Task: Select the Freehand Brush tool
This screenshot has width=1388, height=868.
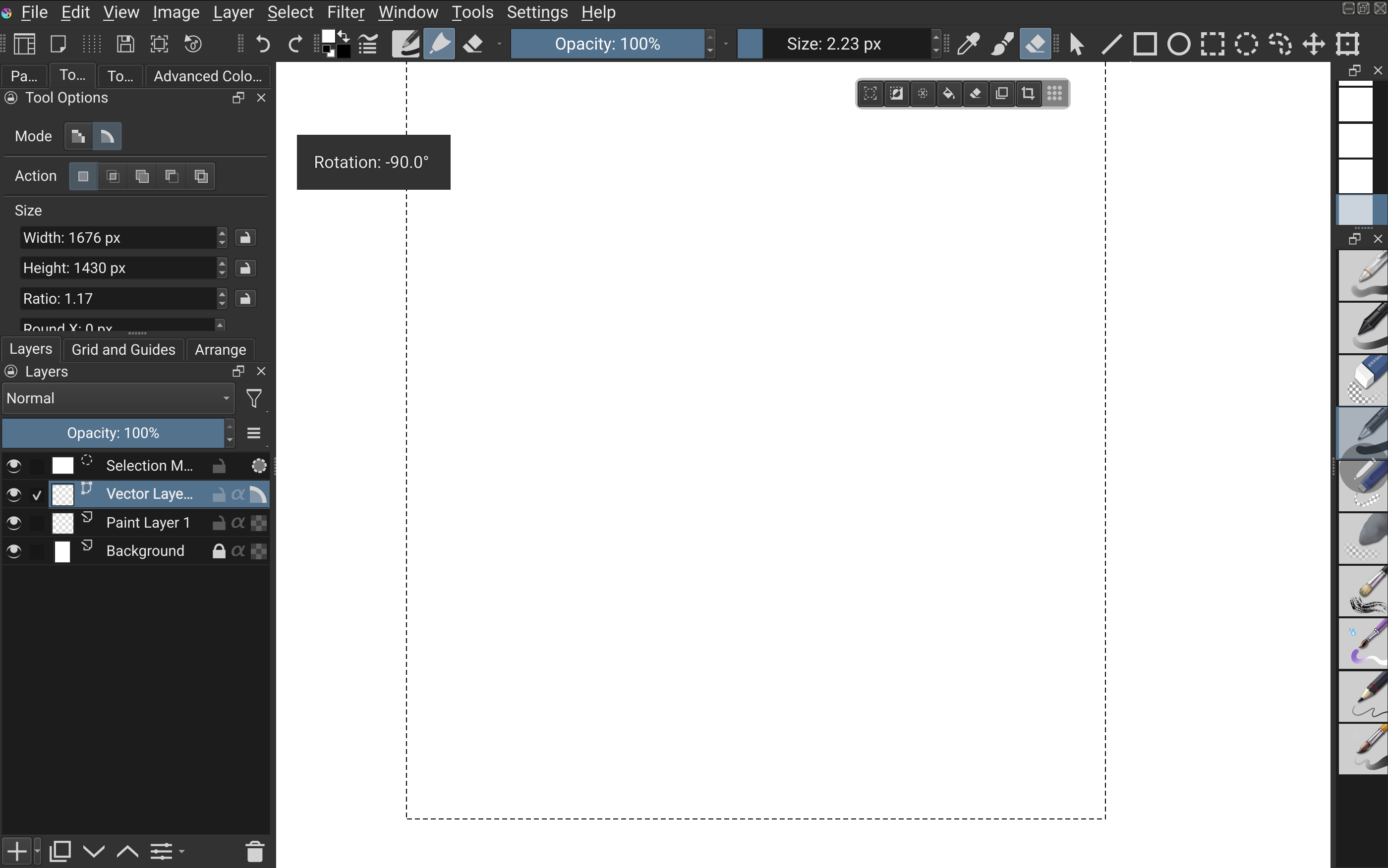Action: pyautogui.click(x=1002, y=44)
